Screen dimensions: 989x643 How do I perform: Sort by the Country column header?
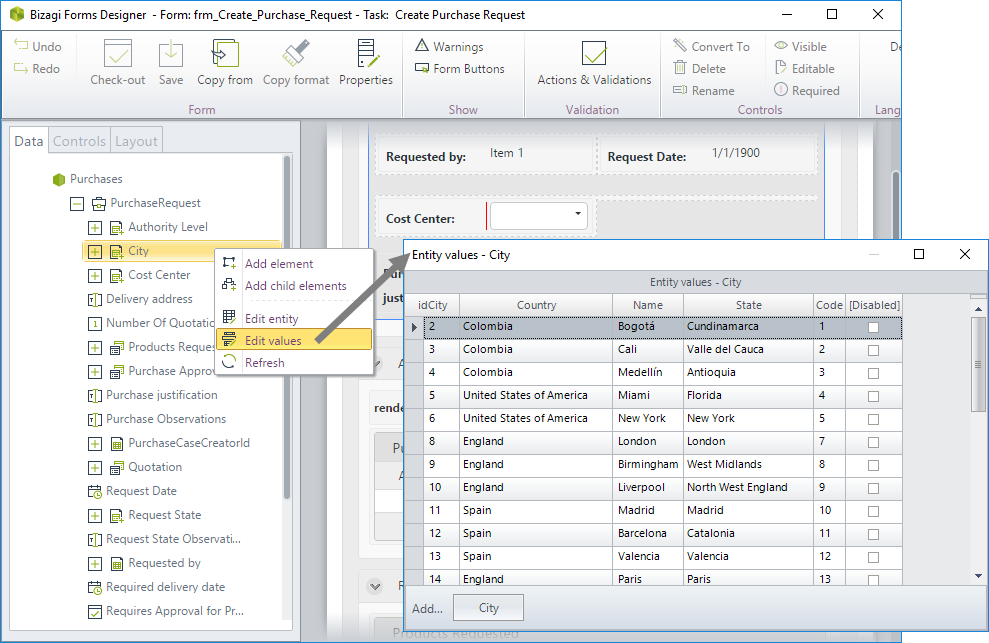(536, 305)
